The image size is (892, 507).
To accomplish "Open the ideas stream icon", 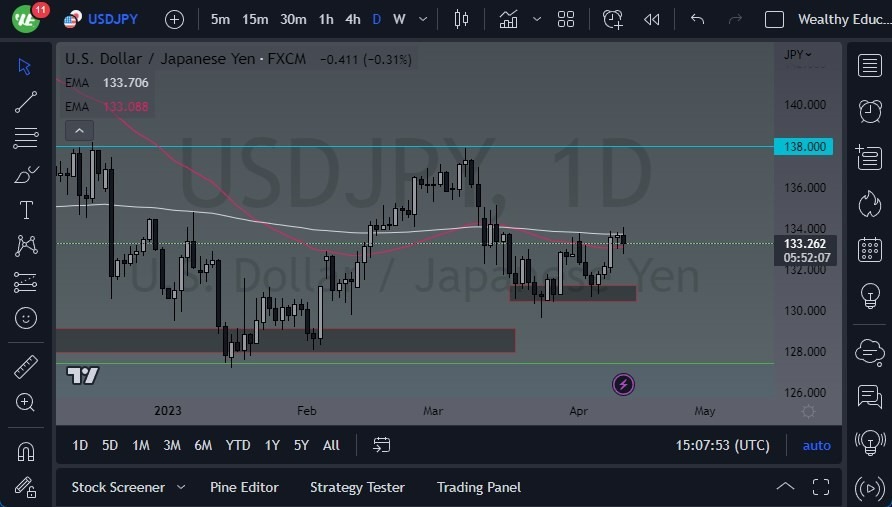I will coord(870,442).
